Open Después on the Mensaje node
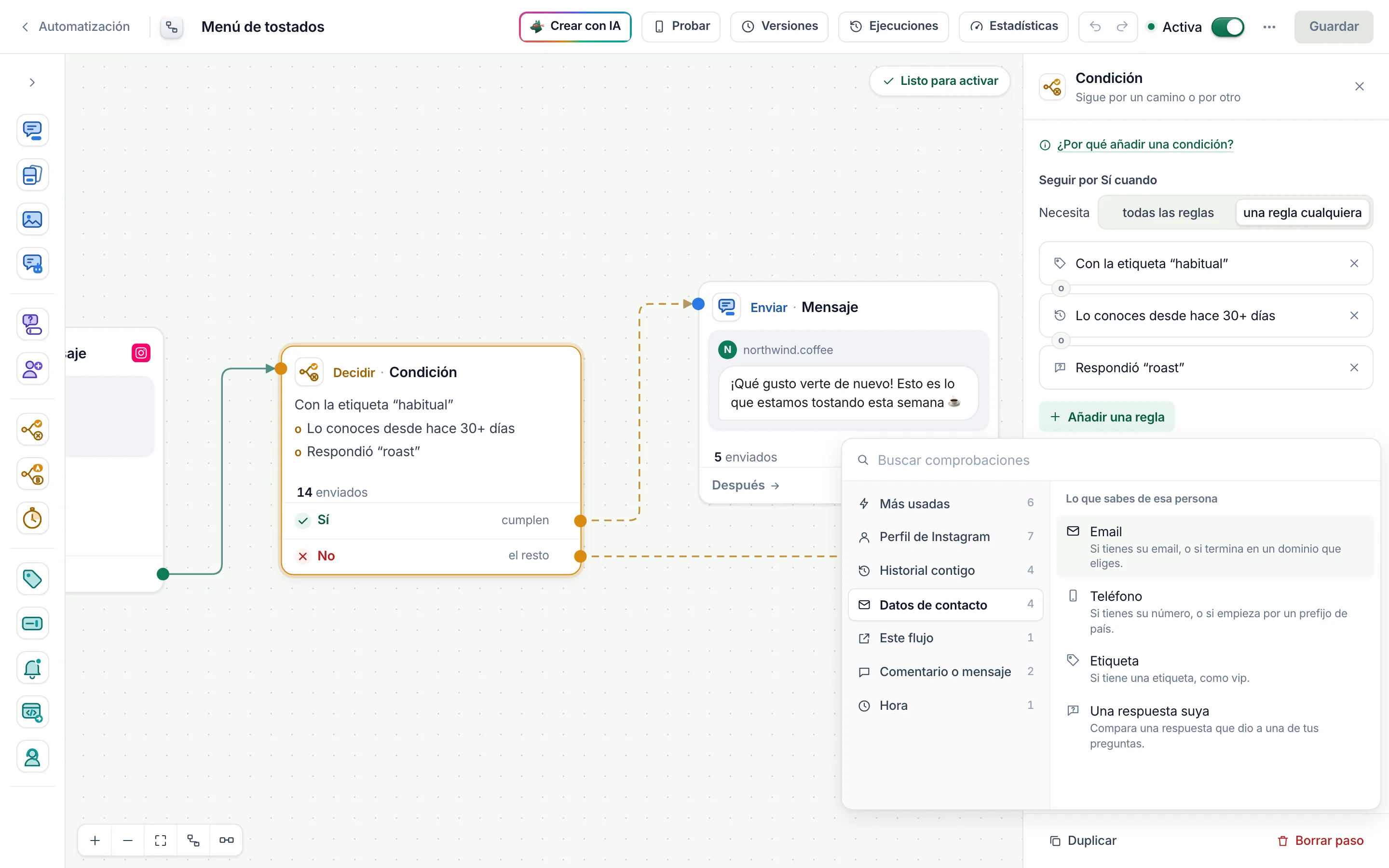 tap(746, 485)
